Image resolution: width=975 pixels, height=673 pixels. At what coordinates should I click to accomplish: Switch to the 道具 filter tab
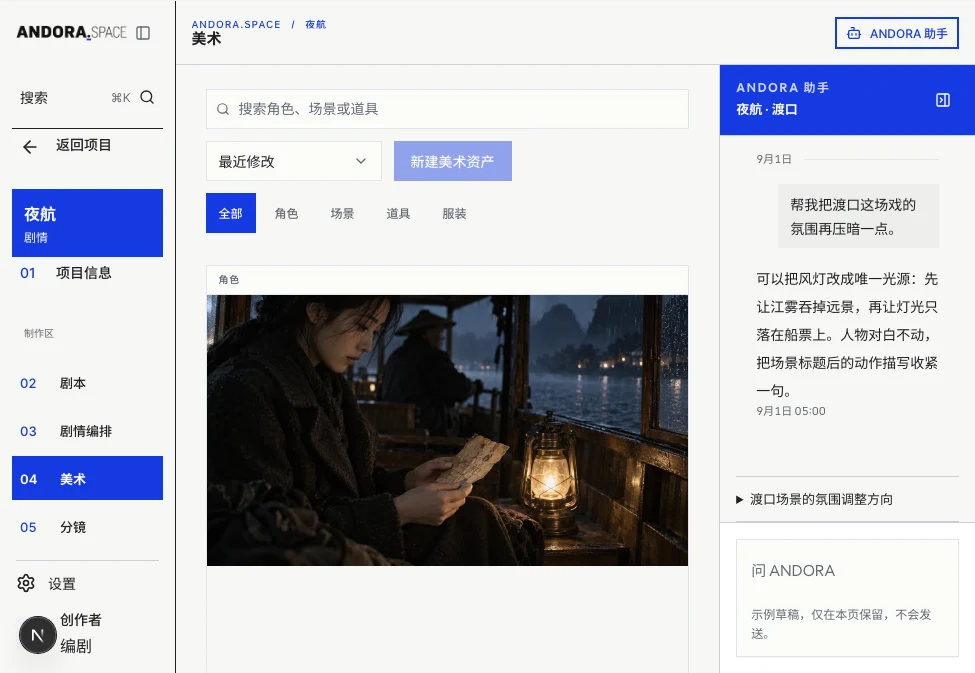point(399,213)
